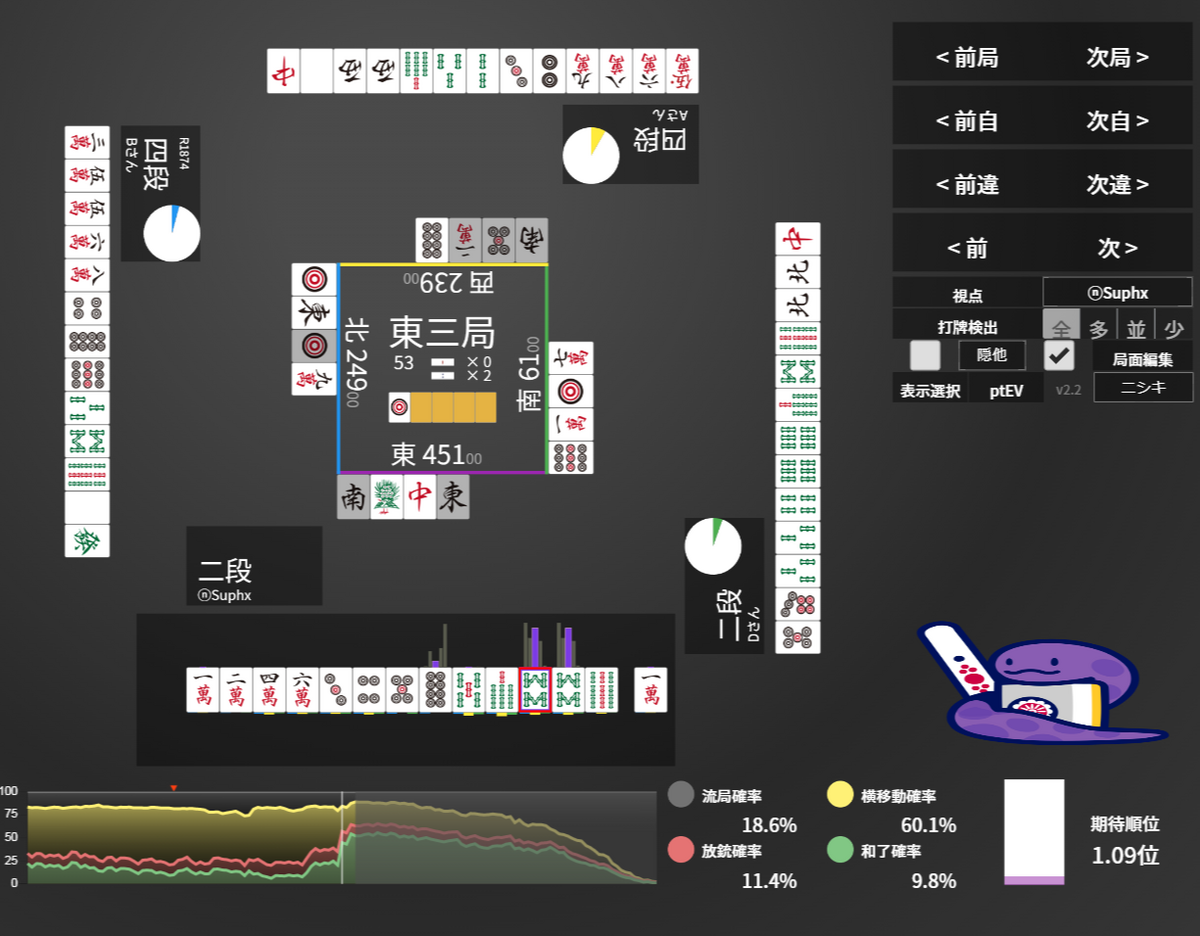
Task: Click the red 中 tile in bottom discards
Action: tap(420, 497)
